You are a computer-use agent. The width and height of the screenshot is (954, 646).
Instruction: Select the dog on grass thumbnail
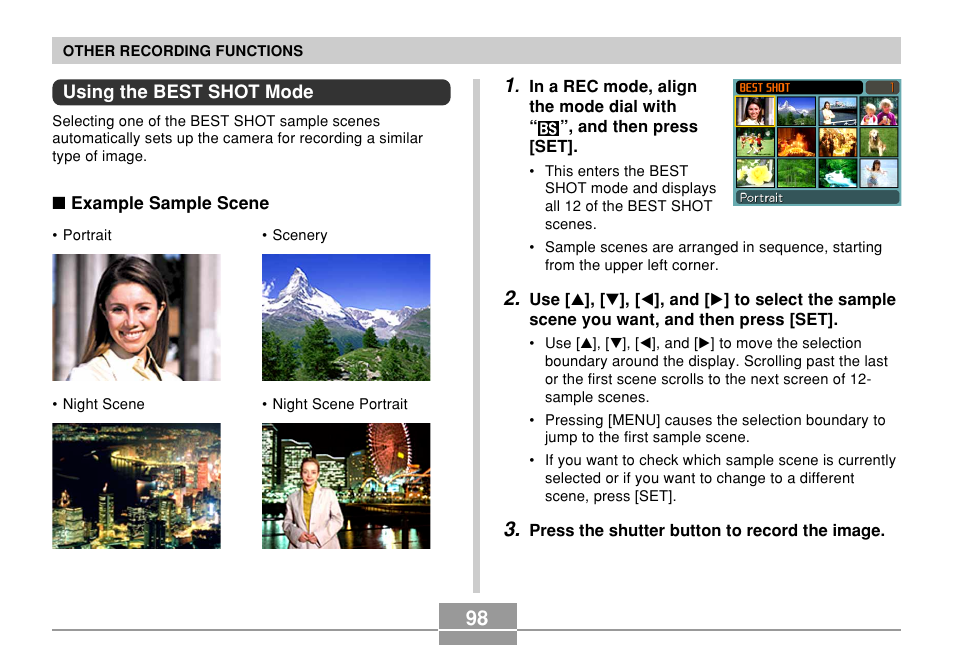[x=879, y=142]
